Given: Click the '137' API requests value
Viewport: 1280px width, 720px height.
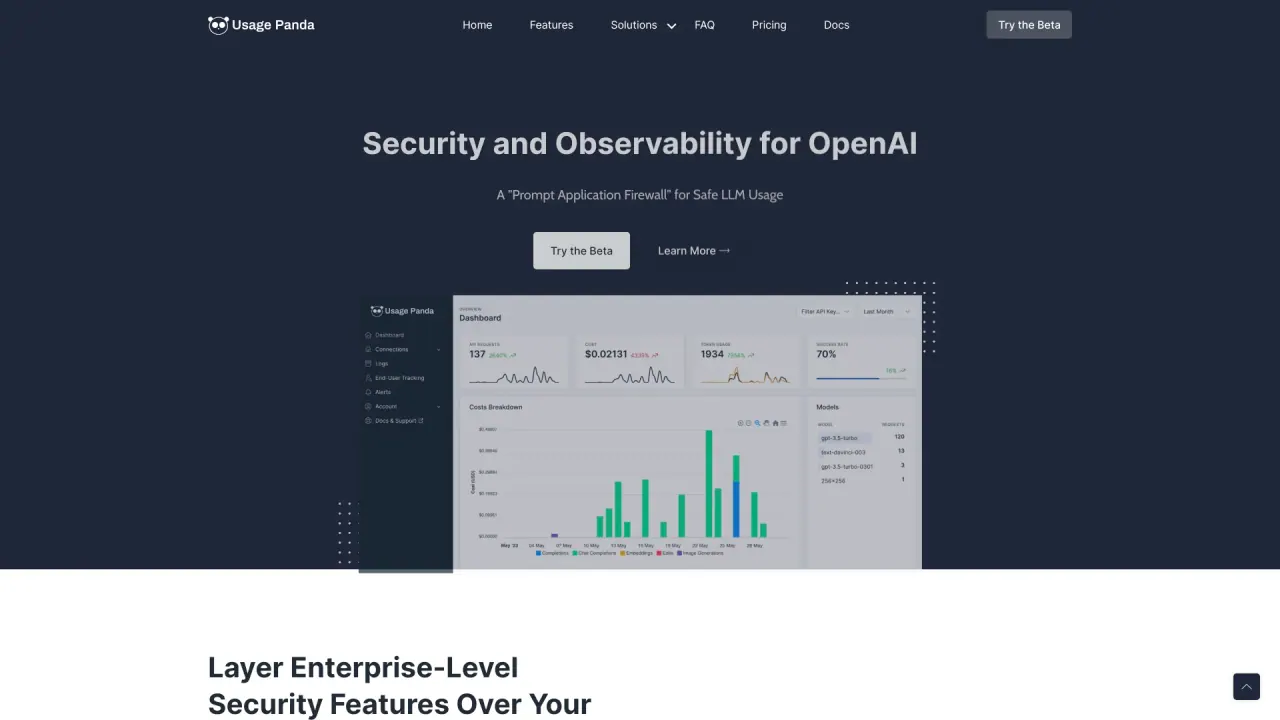Looking at the screenshot, I should [x=477, y=354].
